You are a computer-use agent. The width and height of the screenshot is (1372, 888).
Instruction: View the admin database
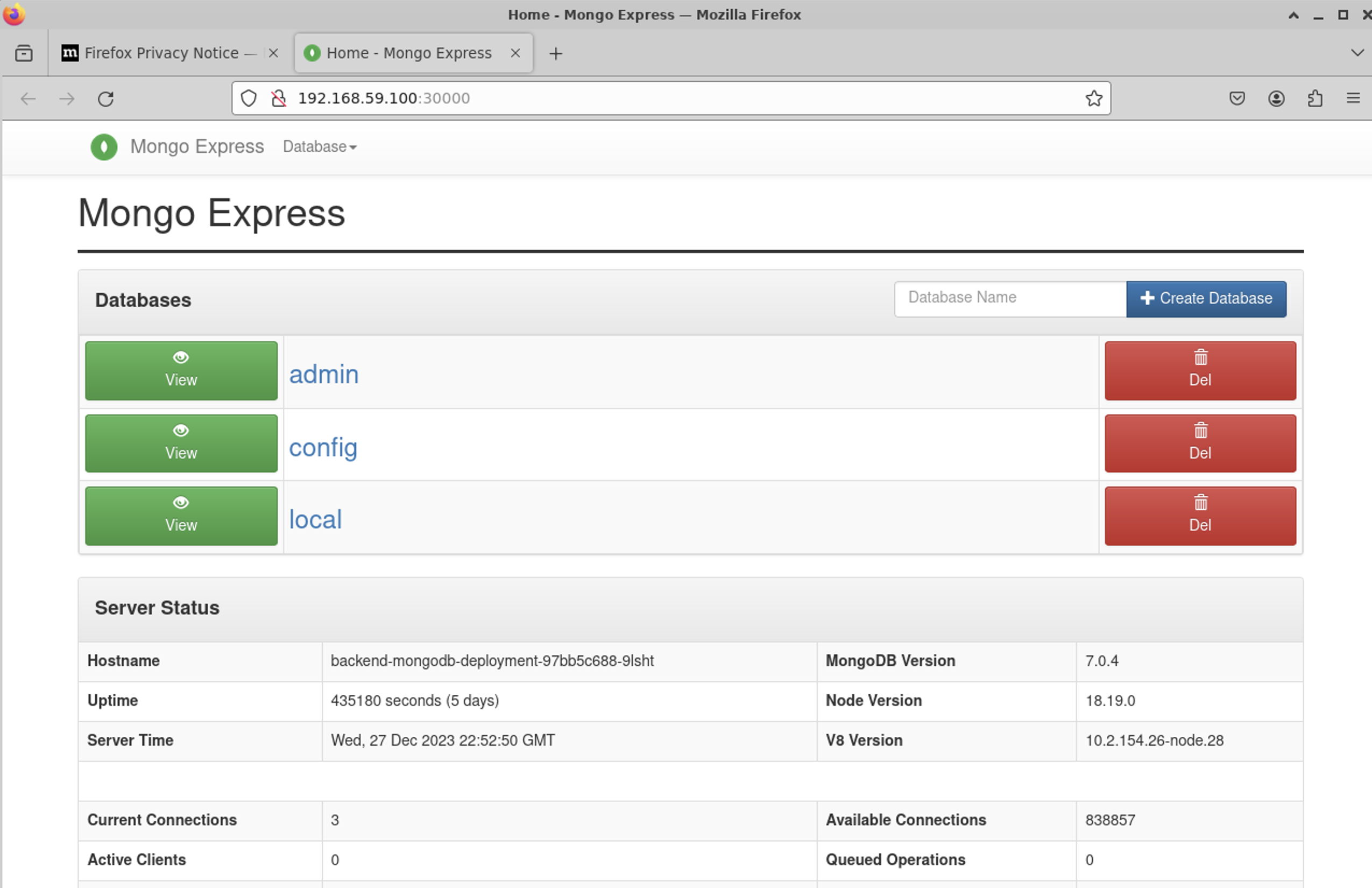point(181,371)
